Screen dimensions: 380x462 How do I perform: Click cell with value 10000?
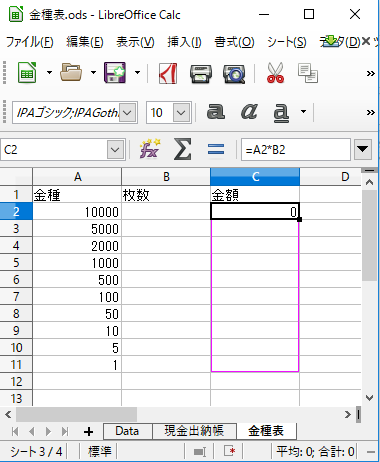coord(77,212)
